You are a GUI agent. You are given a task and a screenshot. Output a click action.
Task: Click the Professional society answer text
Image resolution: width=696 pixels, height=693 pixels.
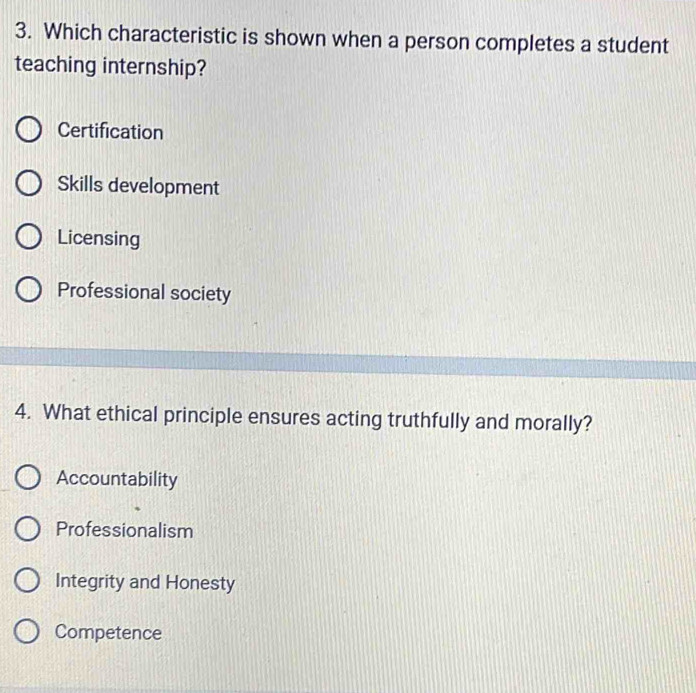tap(144, 293)
